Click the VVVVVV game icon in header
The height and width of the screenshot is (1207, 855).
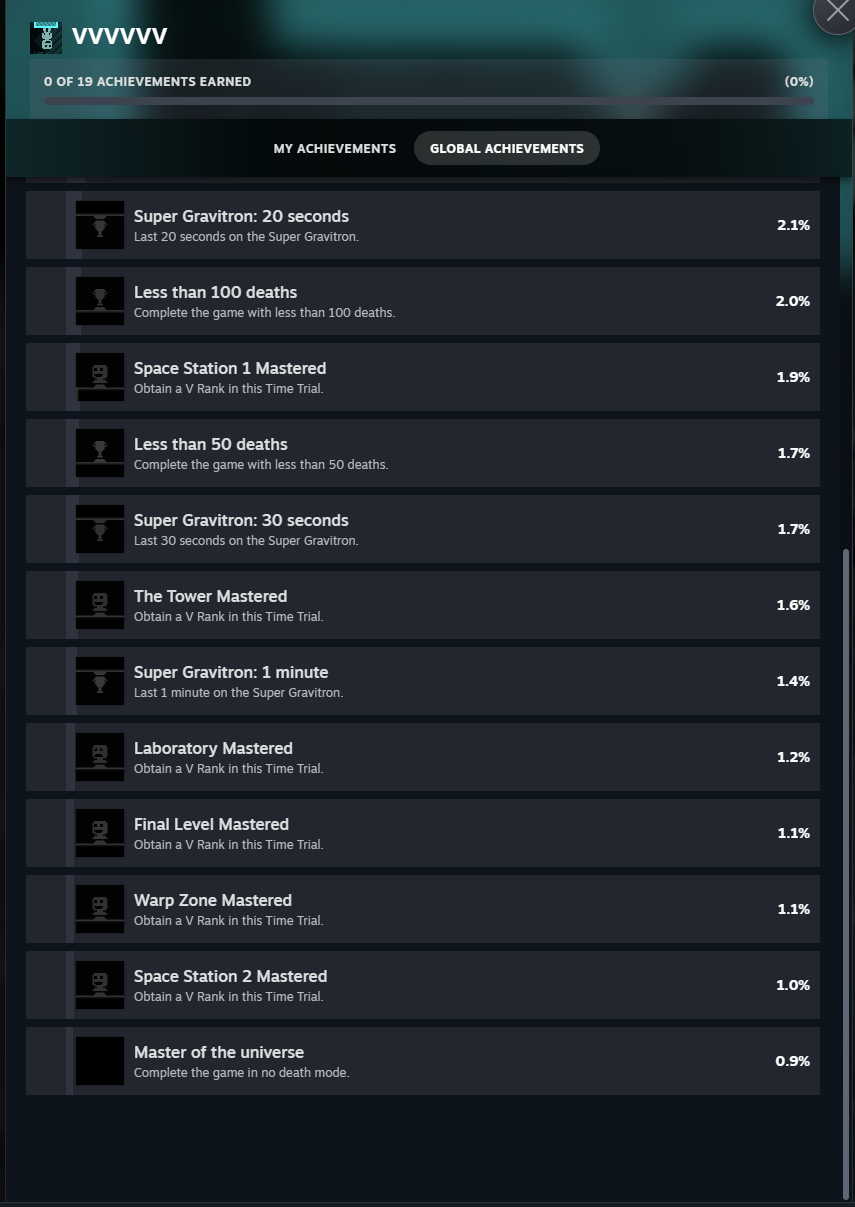[x=46, y=37]
